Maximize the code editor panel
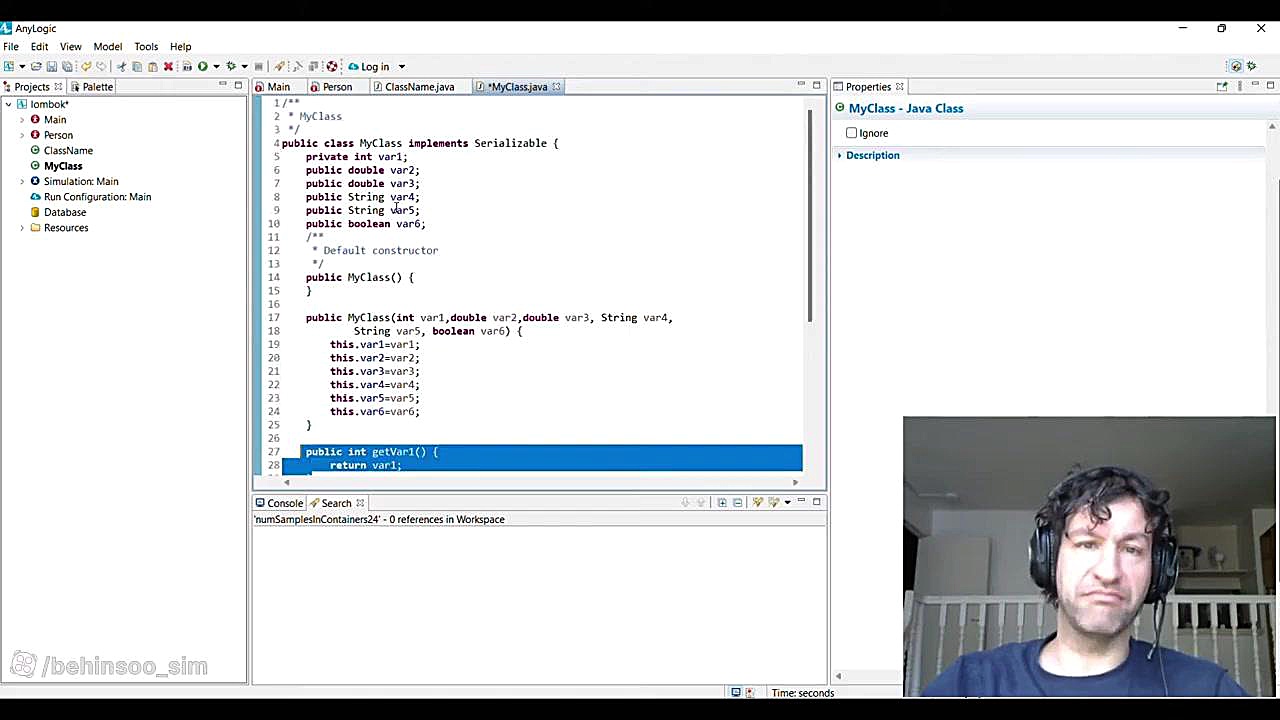This screenshot has height=720, width=1280. click(817, 86)
